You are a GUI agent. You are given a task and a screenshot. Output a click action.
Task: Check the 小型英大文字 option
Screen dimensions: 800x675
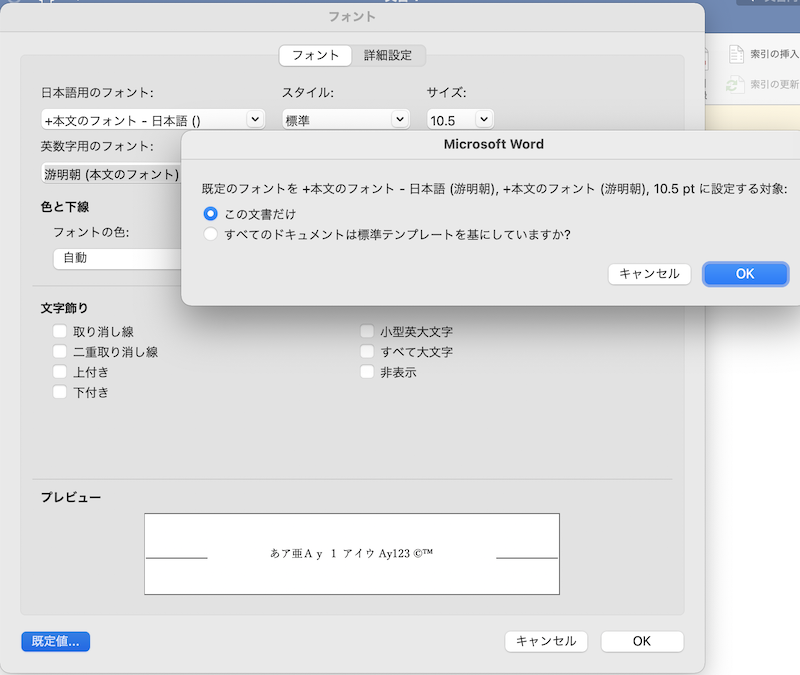point(367,332)
